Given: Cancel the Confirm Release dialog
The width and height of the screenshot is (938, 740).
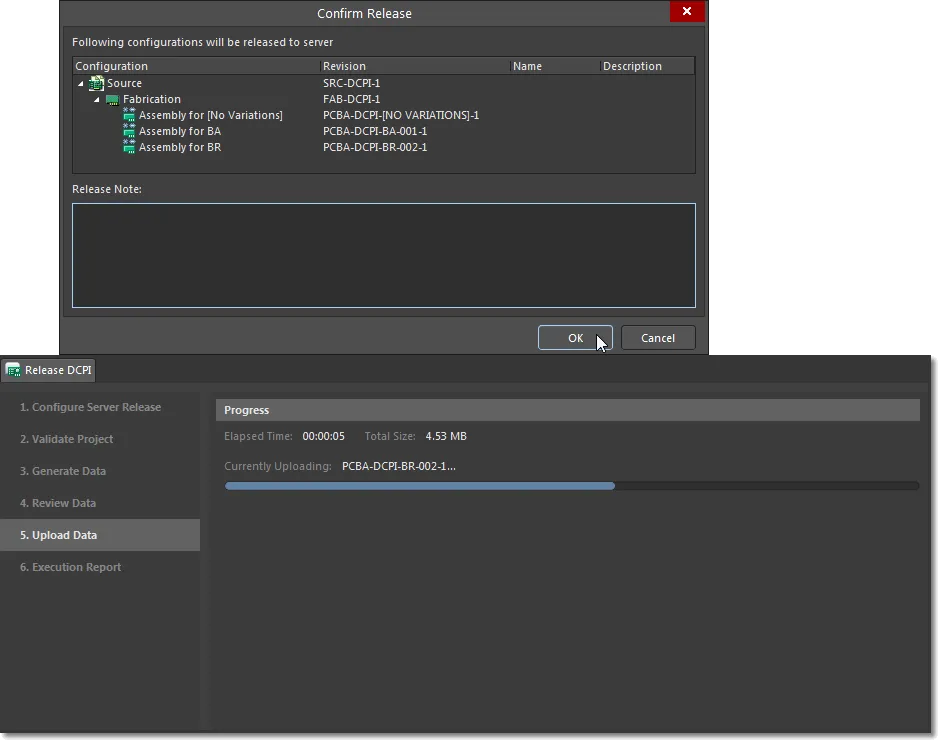Looking at the screenshot, I should [x=658, y=338].
